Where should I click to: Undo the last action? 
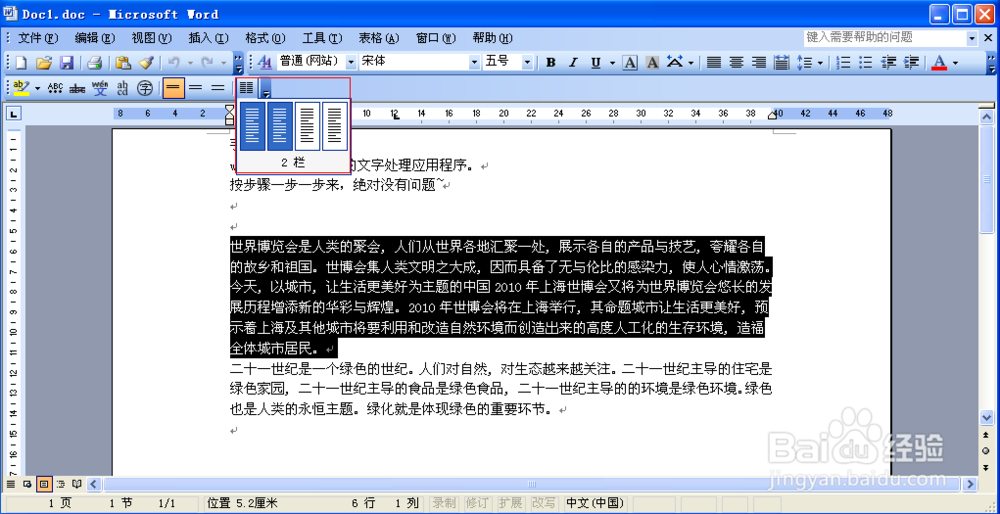(174, 62)
